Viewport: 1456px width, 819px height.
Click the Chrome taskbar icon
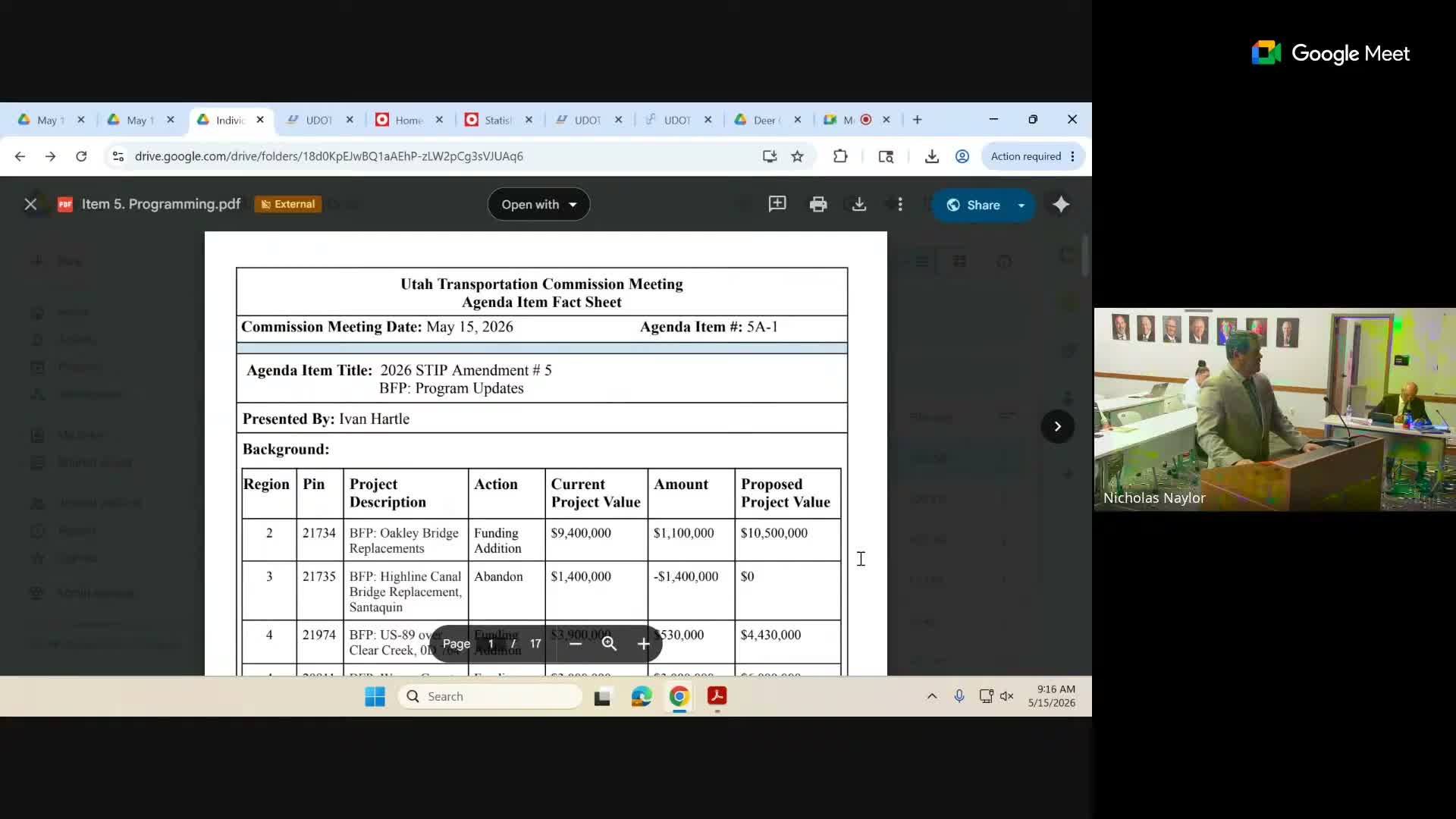tap(679, 696)
